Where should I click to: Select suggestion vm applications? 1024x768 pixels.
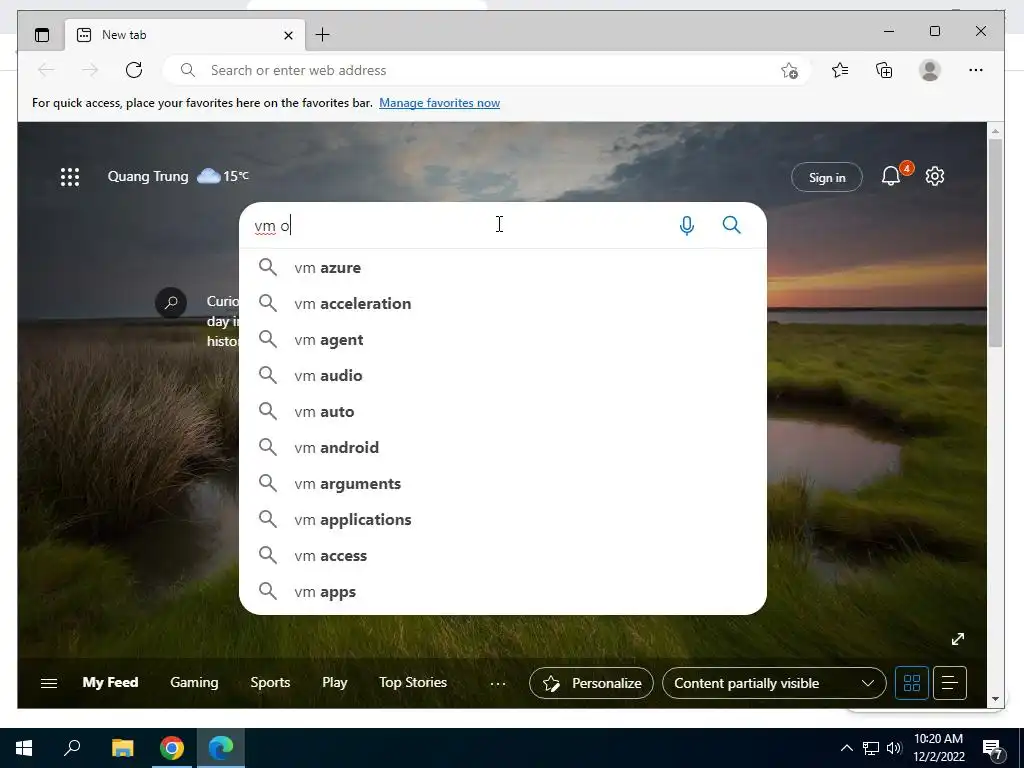(x=503, y=520)
